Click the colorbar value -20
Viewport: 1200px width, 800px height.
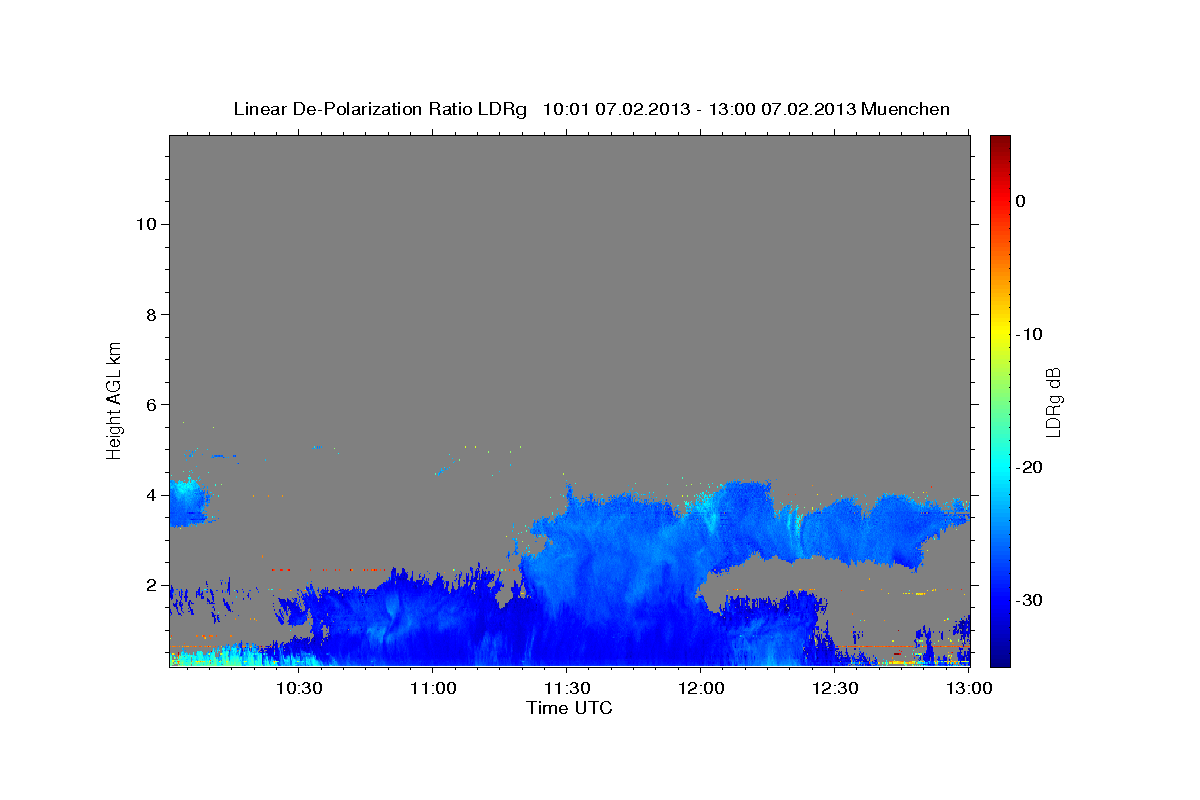point(1030,467)
